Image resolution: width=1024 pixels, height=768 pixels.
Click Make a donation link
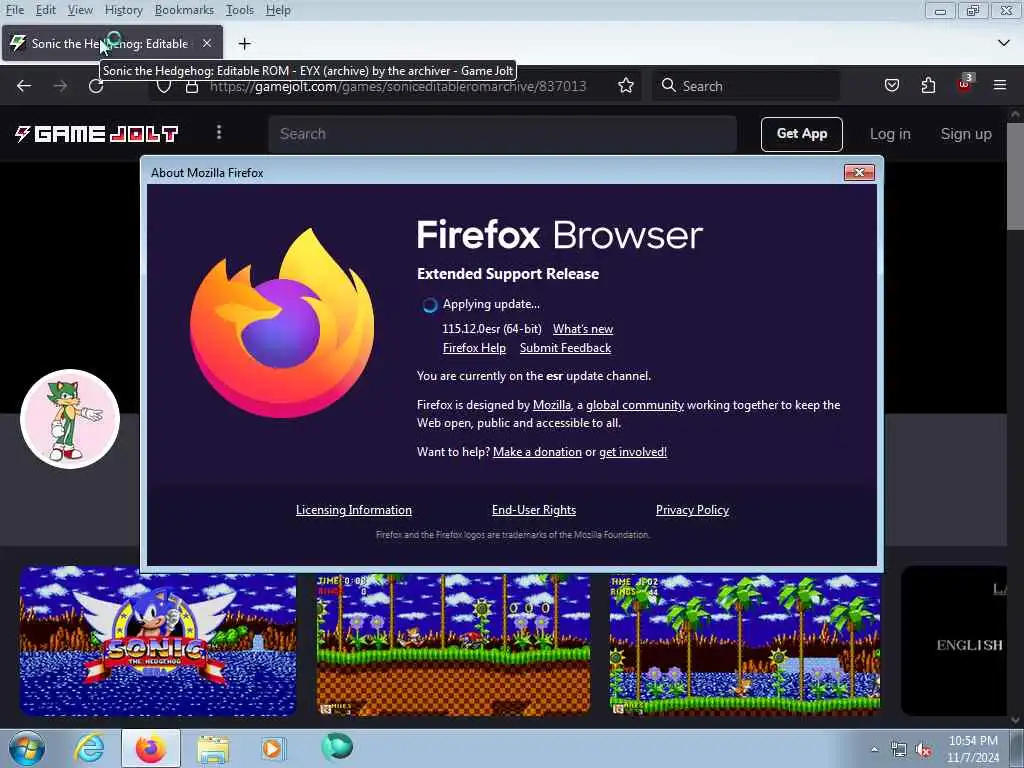tap(537, 452)
